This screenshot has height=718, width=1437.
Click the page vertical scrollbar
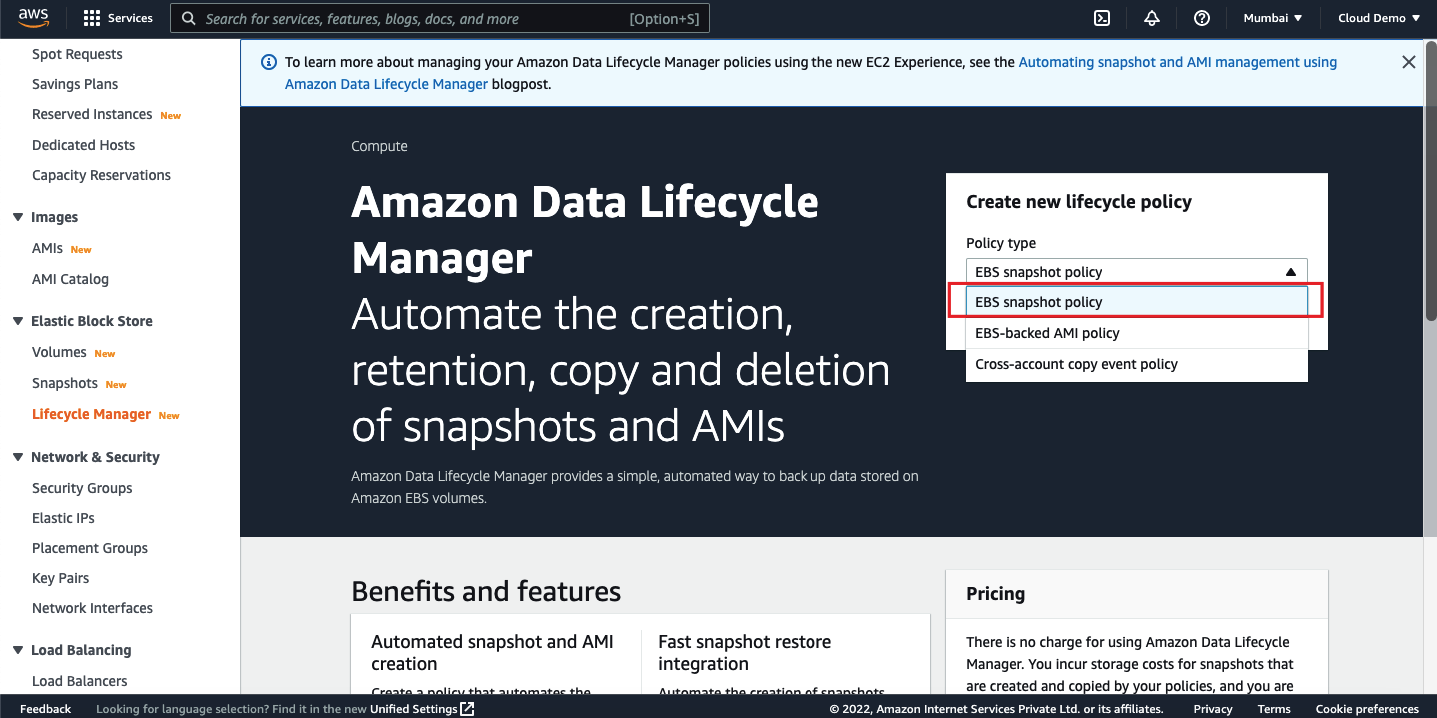tap(1430, 180)
